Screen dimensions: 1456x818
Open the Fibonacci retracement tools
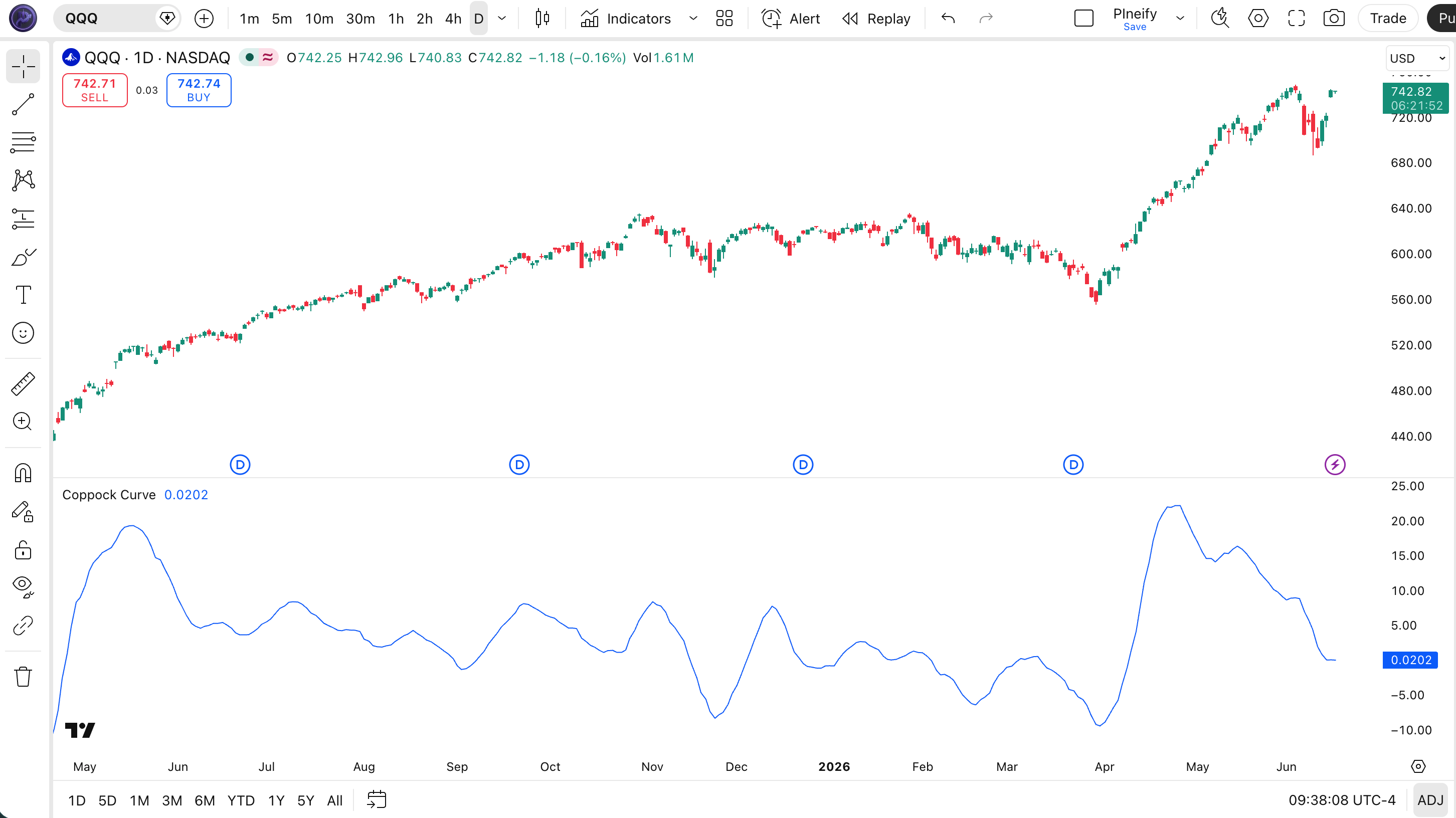click(x=23, y=142)
